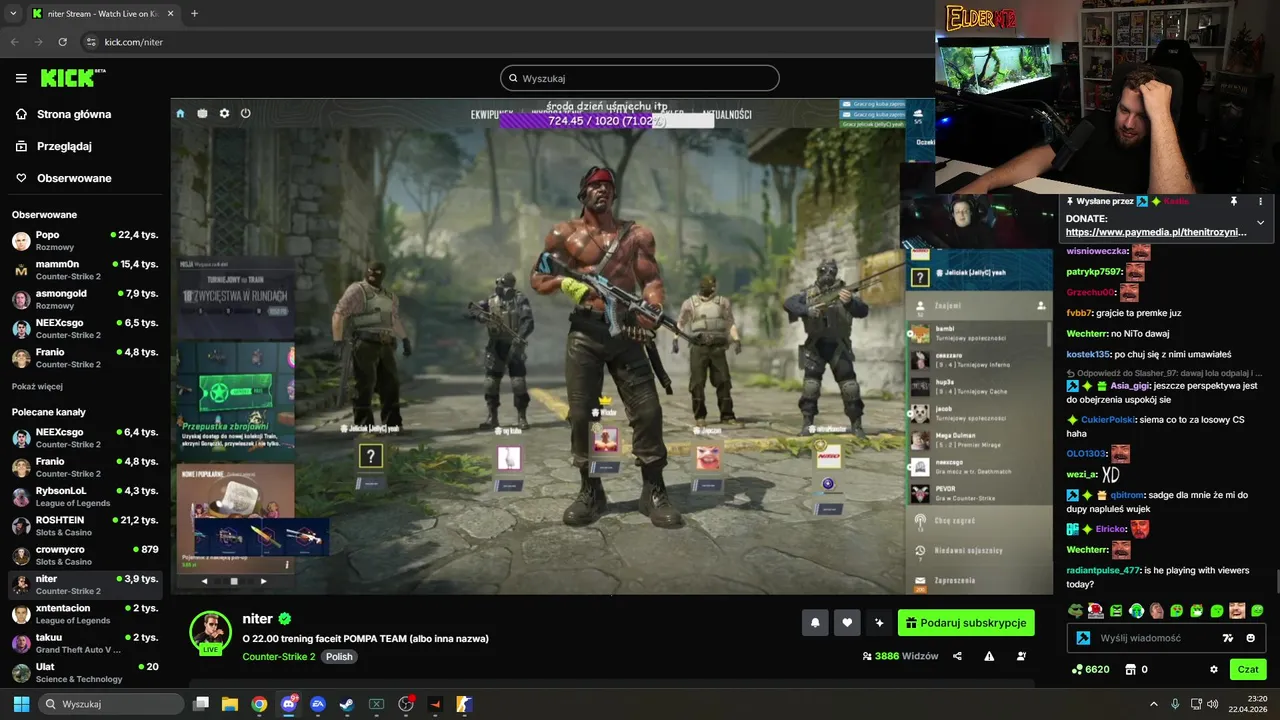The height and width of the screenshot is (720, 1280).
Task: Click the user icon right of report
Action: [1021, 656]
